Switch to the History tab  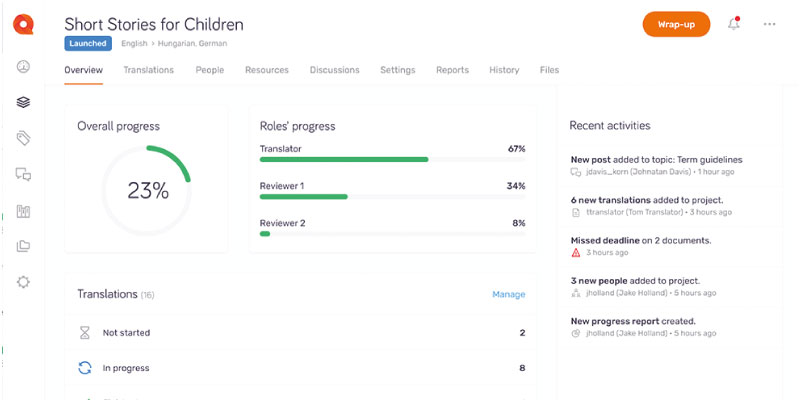pyautogui.click(x=504, y=70)
